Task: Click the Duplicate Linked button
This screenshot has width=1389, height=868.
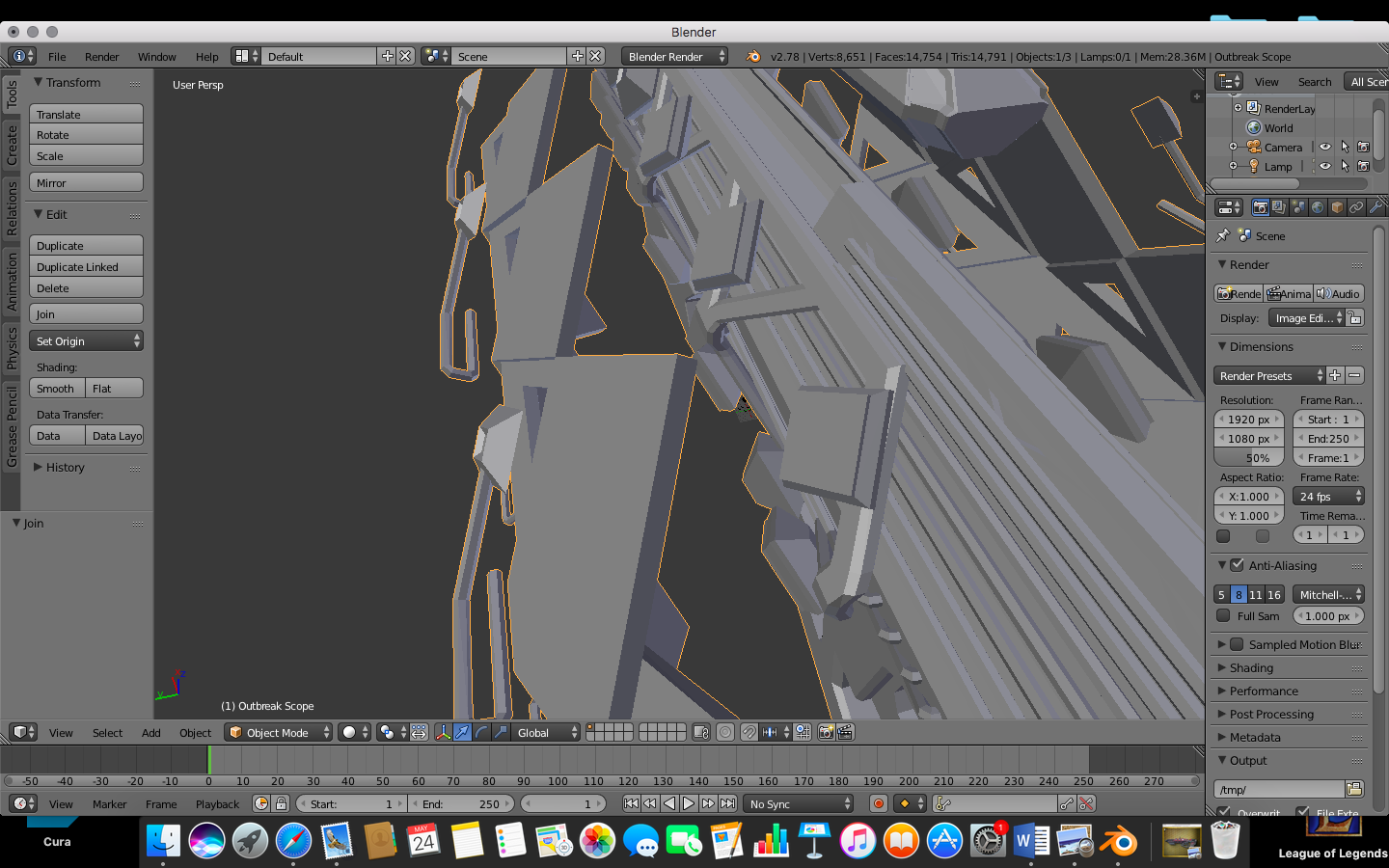Action: (86, 266)
